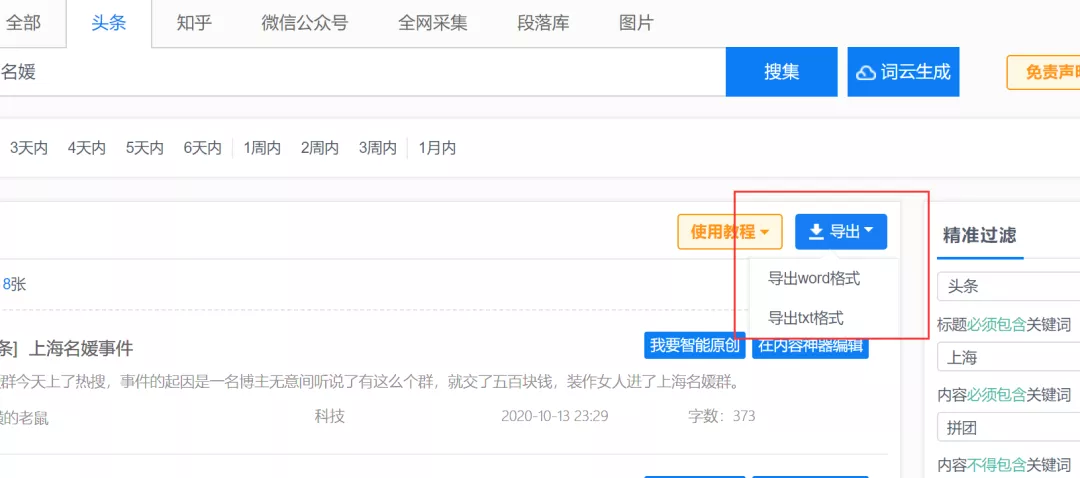The image size is (1080, 478).
Task: Click the 免责声明 button
Action: [x=1045, y=72]
